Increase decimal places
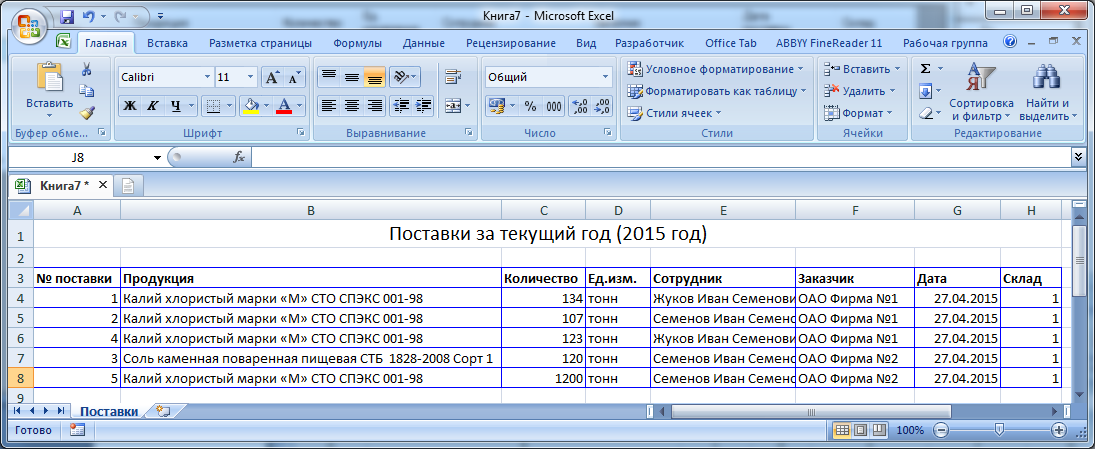The image size is (1095, 449). click(580, 106)
